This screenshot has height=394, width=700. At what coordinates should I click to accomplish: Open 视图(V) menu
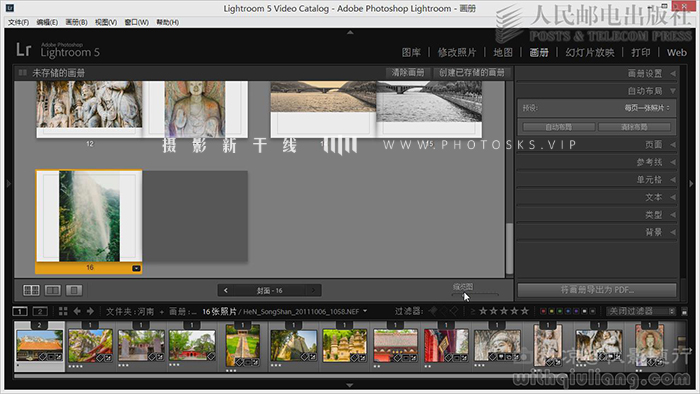click(106, 22)
